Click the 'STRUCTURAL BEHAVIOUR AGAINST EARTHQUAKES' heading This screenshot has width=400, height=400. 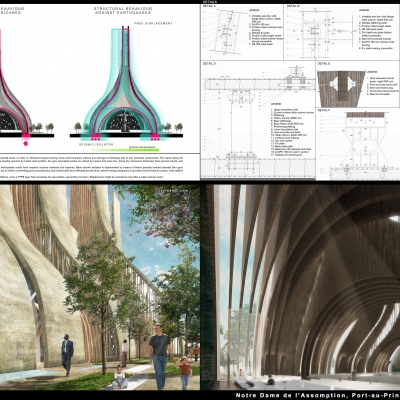123,10
